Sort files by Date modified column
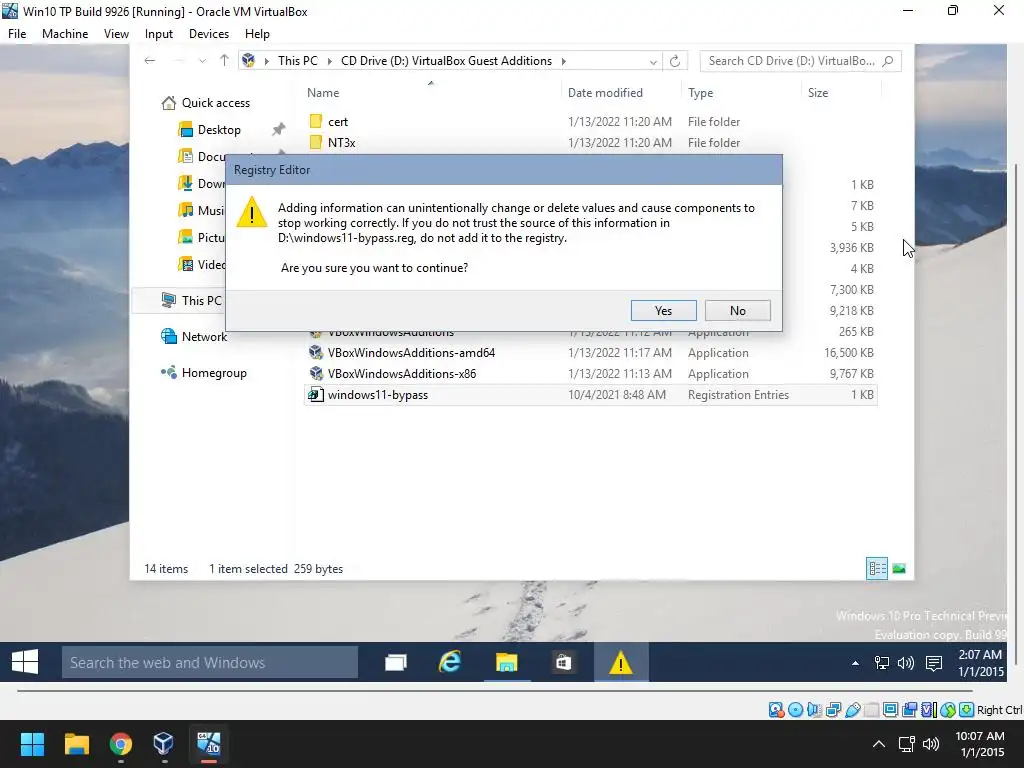 point(605,93)
